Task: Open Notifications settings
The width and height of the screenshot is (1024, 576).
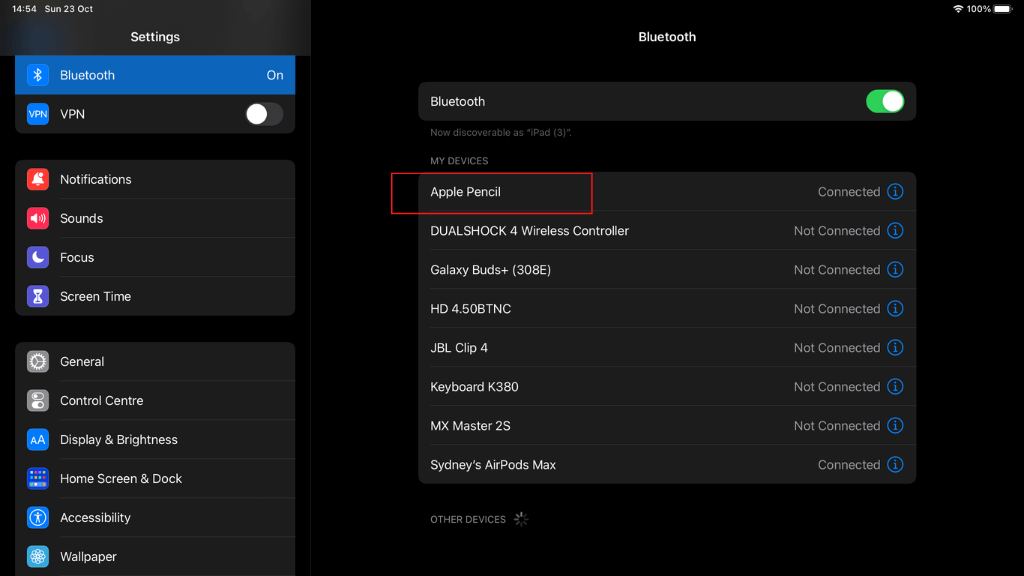Action: pyautogui.click(x=155, y=179)
